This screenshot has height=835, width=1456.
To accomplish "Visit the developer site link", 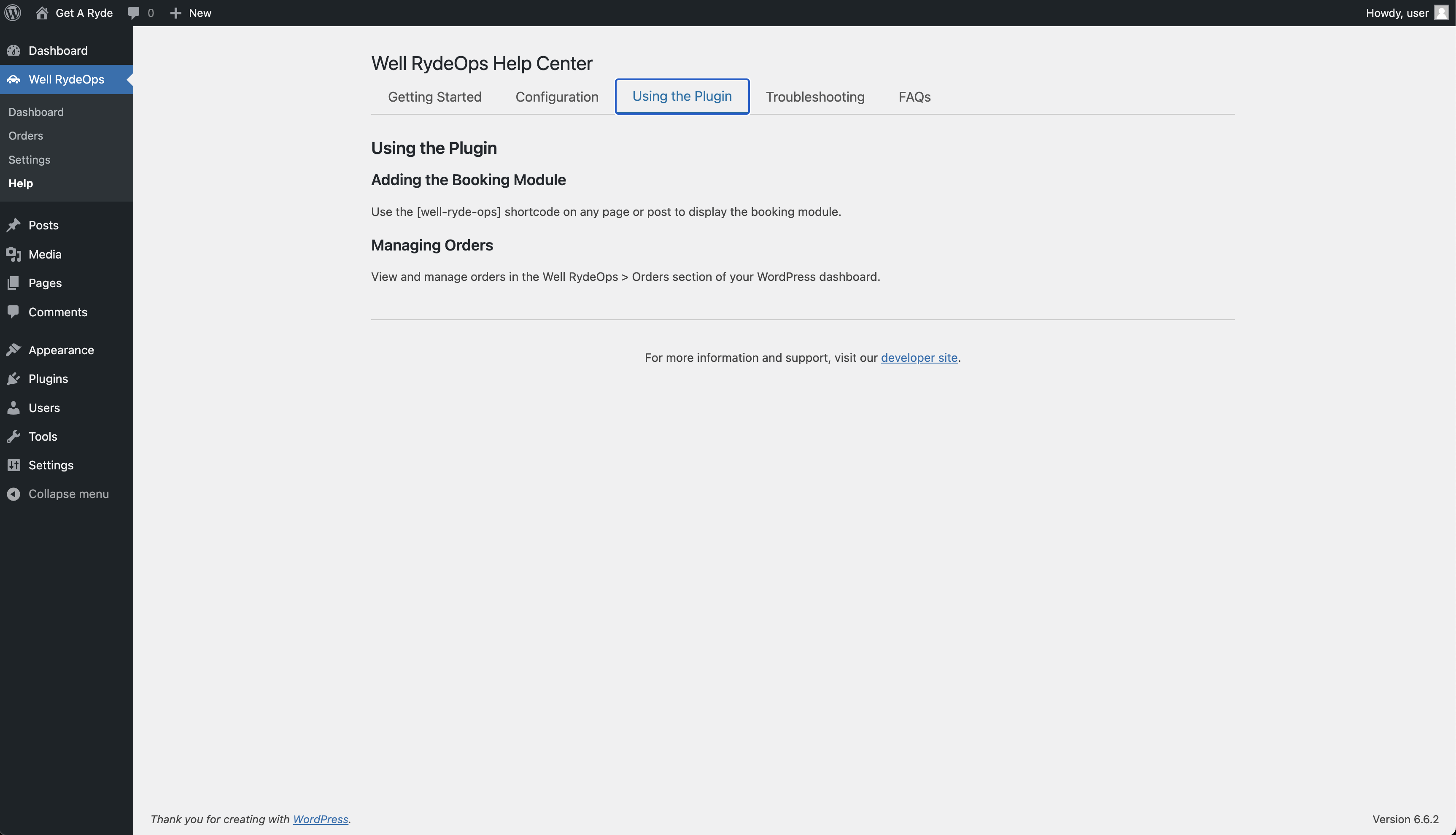I will point(919,357).
